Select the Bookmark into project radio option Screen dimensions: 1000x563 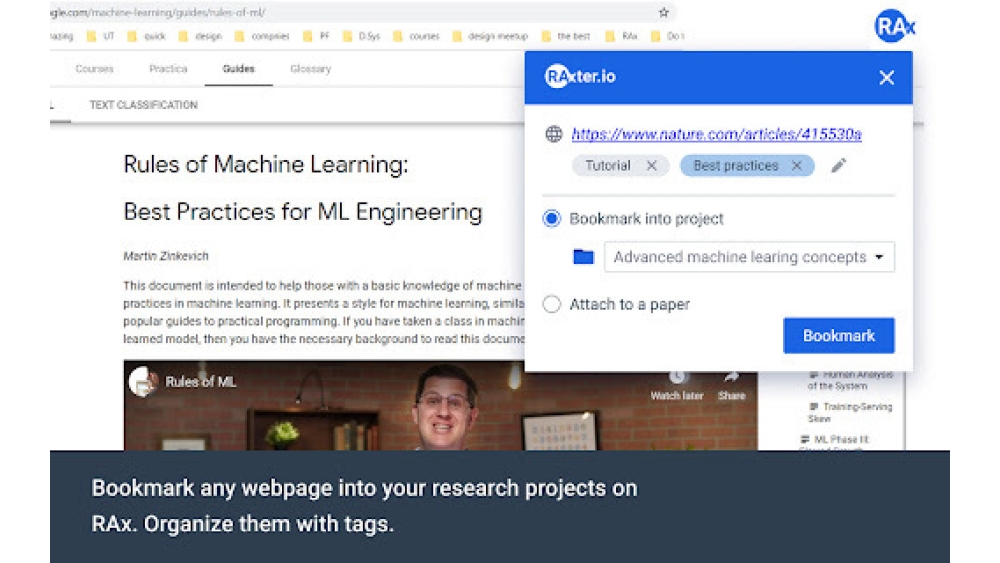point(552,219)
